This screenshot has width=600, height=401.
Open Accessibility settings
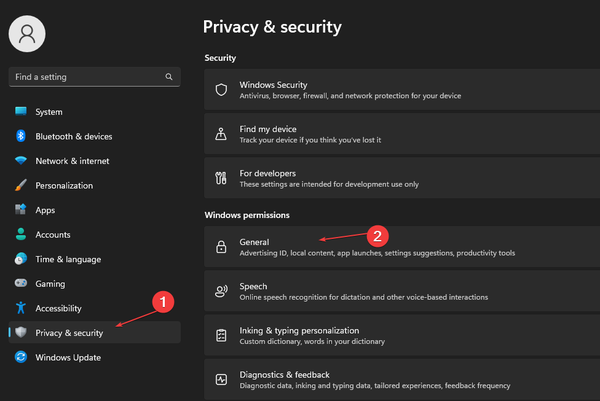[x=58, y=308]
